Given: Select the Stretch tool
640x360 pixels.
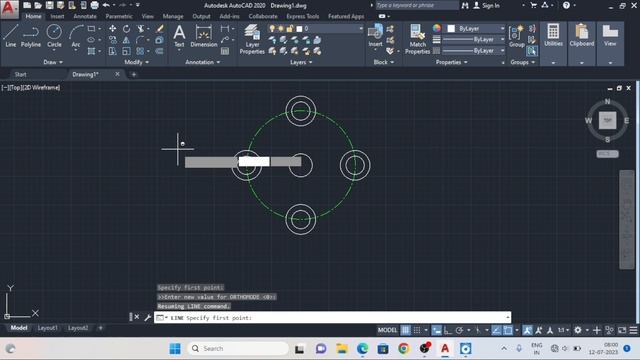Looking at the screenshot, I should pos(112,51).
